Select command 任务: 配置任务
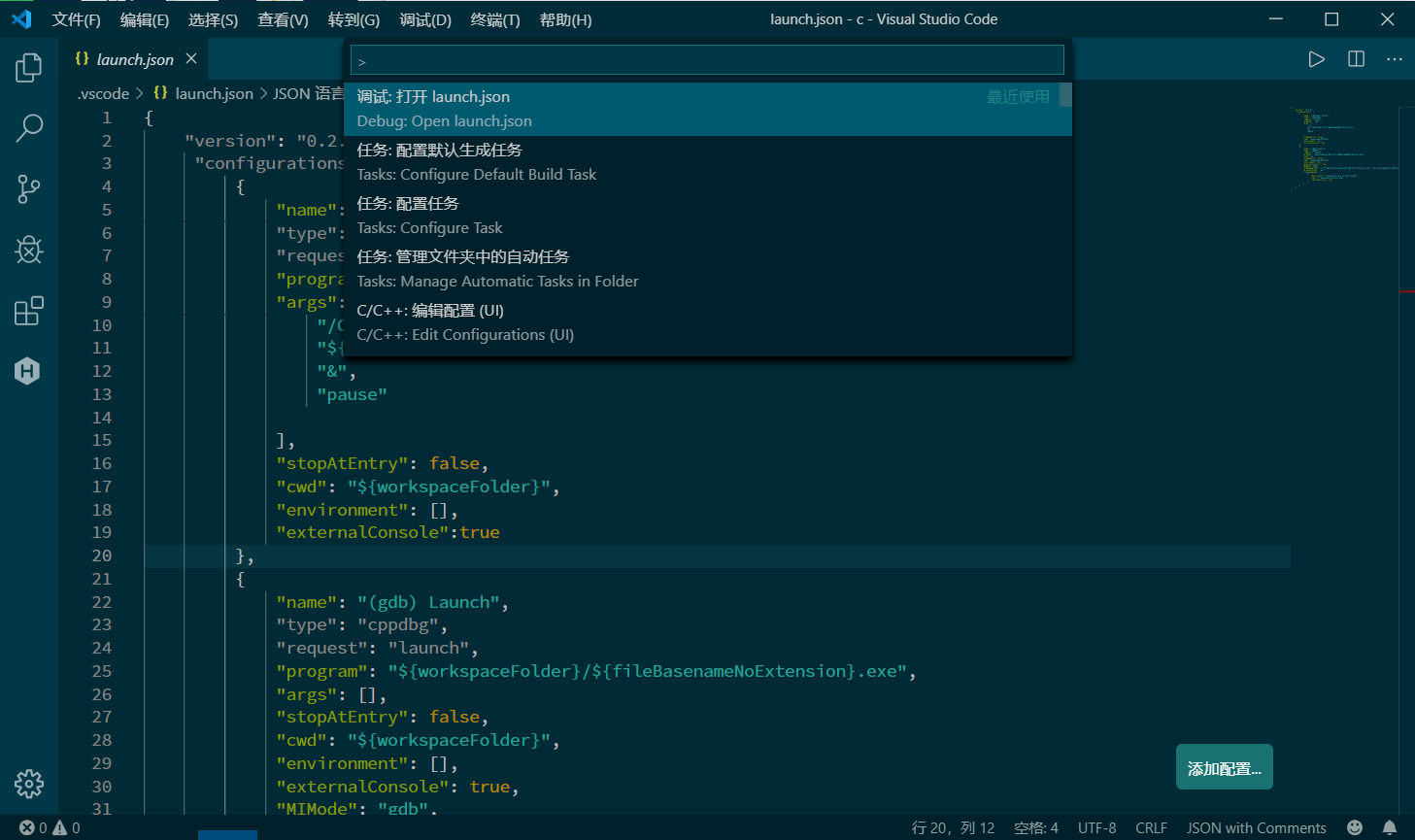The height and width of the screenshot is (840, 1415). click(x=708, y=216)
